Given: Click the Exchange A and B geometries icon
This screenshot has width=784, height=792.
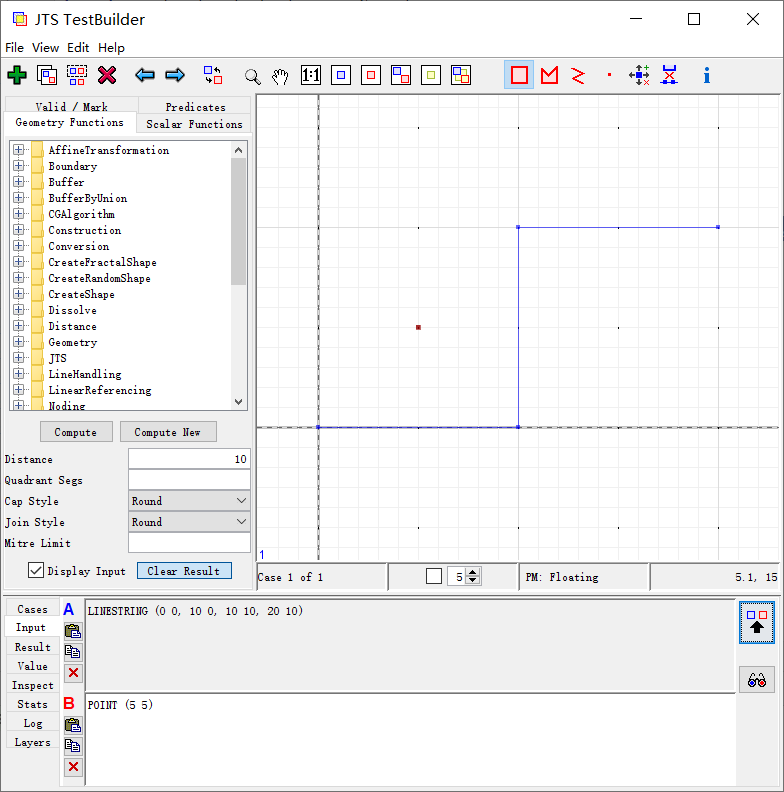Looking at the screenshot, I should point(213,75).
